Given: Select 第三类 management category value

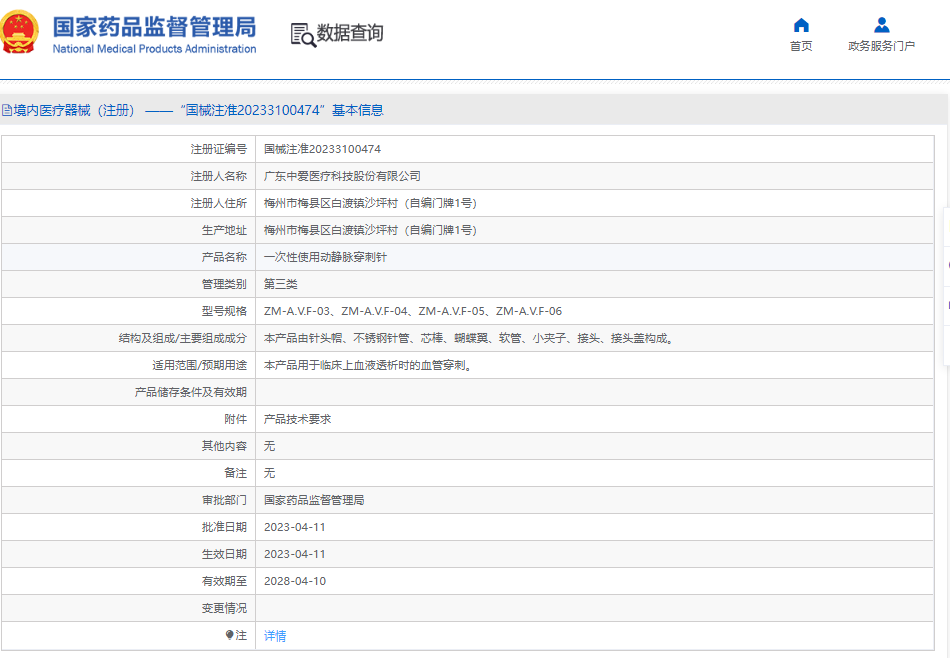Looking at the screenshot, I should [281, 284].
